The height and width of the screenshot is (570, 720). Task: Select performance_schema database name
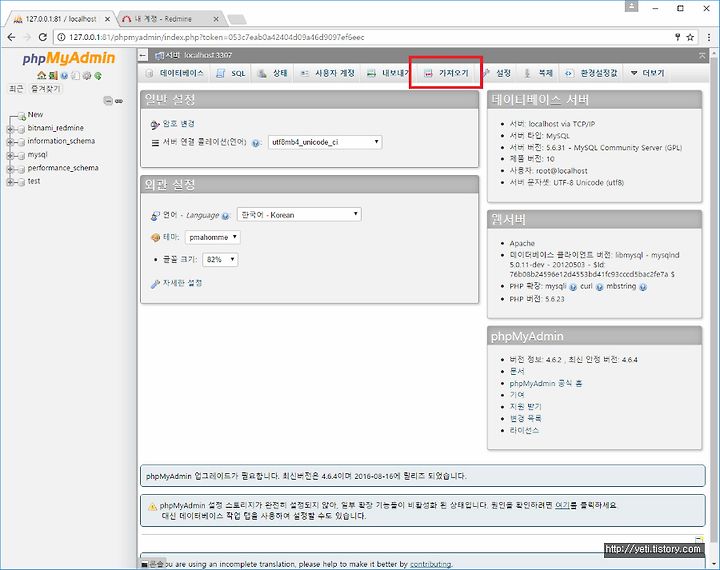click(x=63, y=168)
